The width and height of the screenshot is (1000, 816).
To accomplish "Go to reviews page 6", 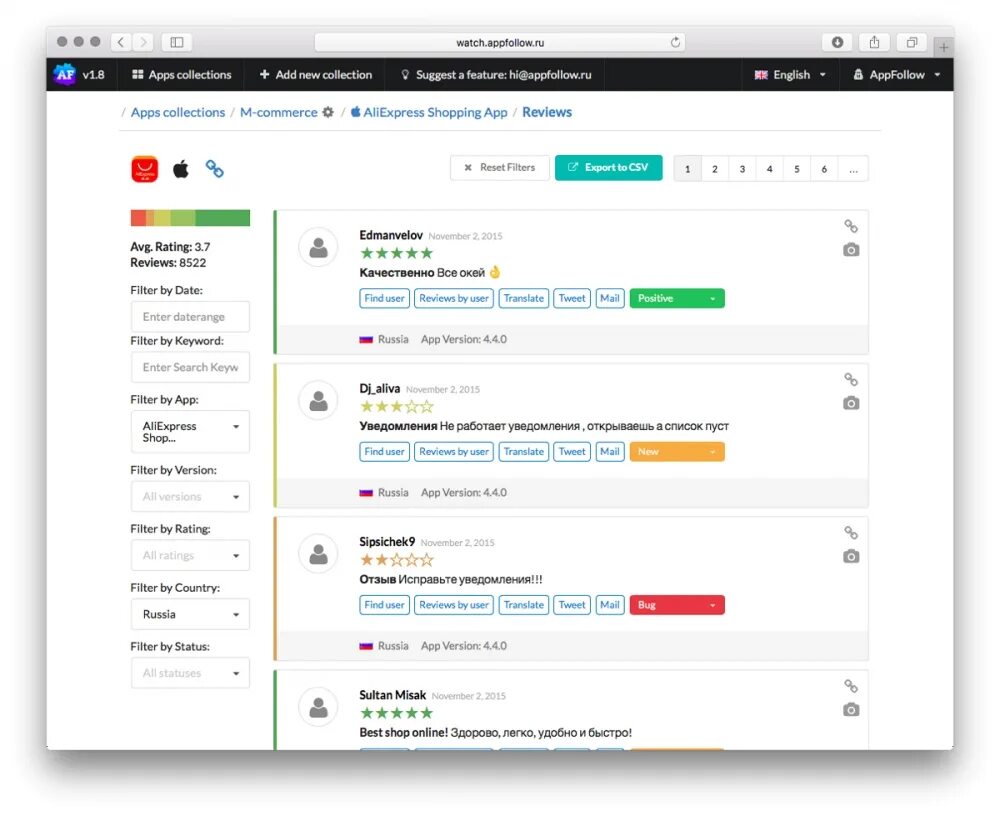I will pyautogui.click(x=824, y=169).
